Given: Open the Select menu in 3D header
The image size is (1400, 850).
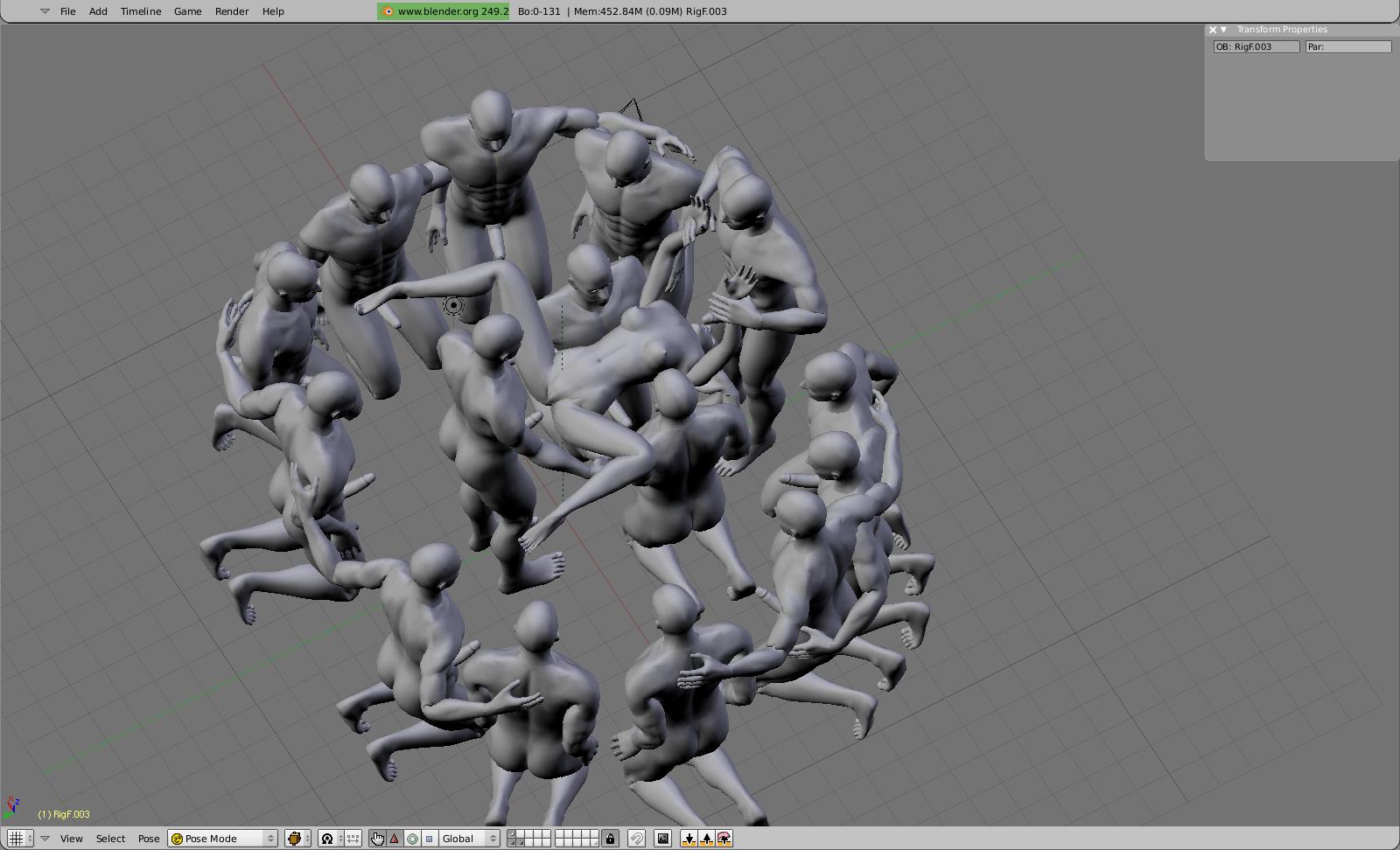Looking at the screenshot, I should pos(110,839).
